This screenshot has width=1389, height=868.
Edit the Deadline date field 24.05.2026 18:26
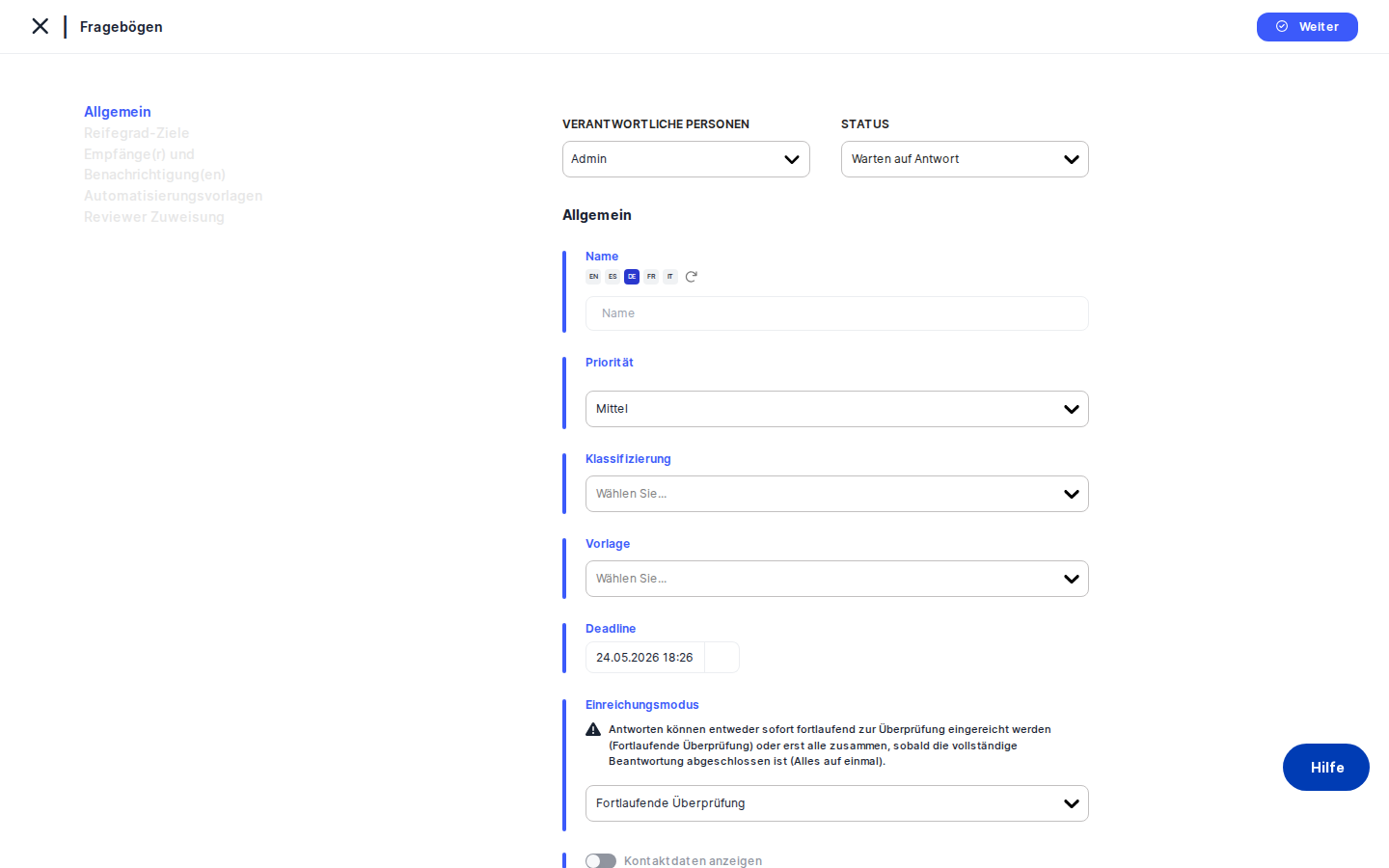pyautogui.click(x=645, y=658)
